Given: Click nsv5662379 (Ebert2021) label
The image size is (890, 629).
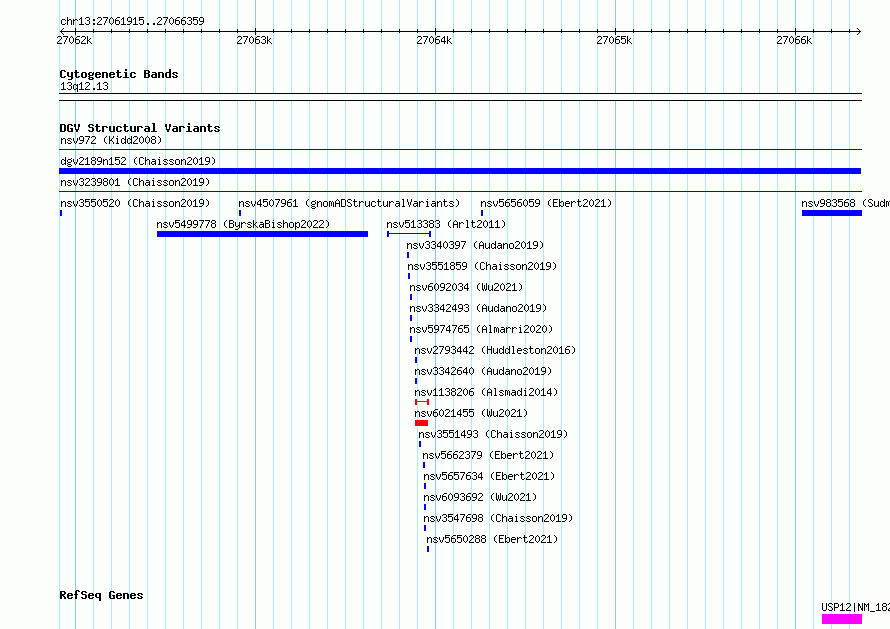Looking at the screenshot, I should pos(488,455).
